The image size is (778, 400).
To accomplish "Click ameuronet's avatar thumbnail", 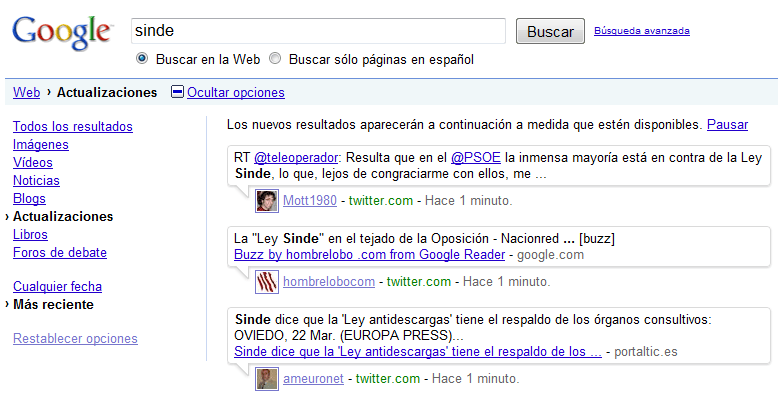I will point(267,379).
